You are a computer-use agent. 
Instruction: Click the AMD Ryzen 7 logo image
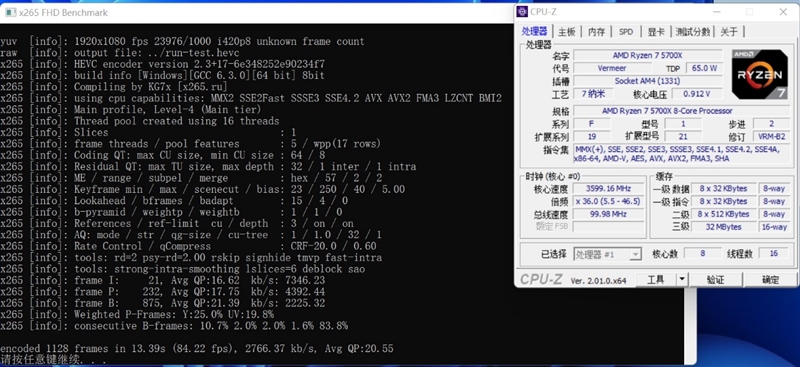760,75
